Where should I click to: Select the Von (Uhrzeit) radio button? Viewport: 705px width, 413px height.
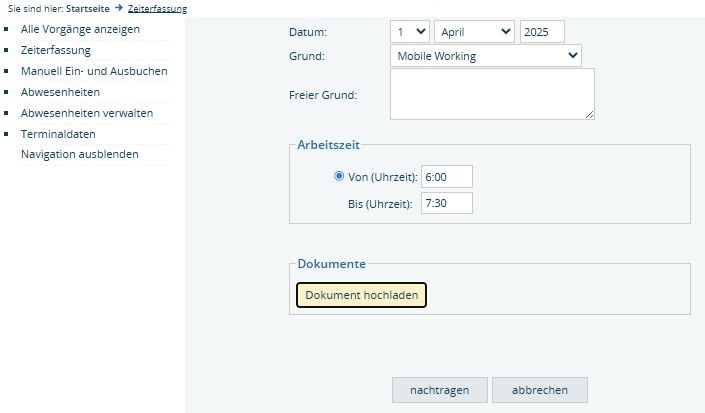coord(339,177)
